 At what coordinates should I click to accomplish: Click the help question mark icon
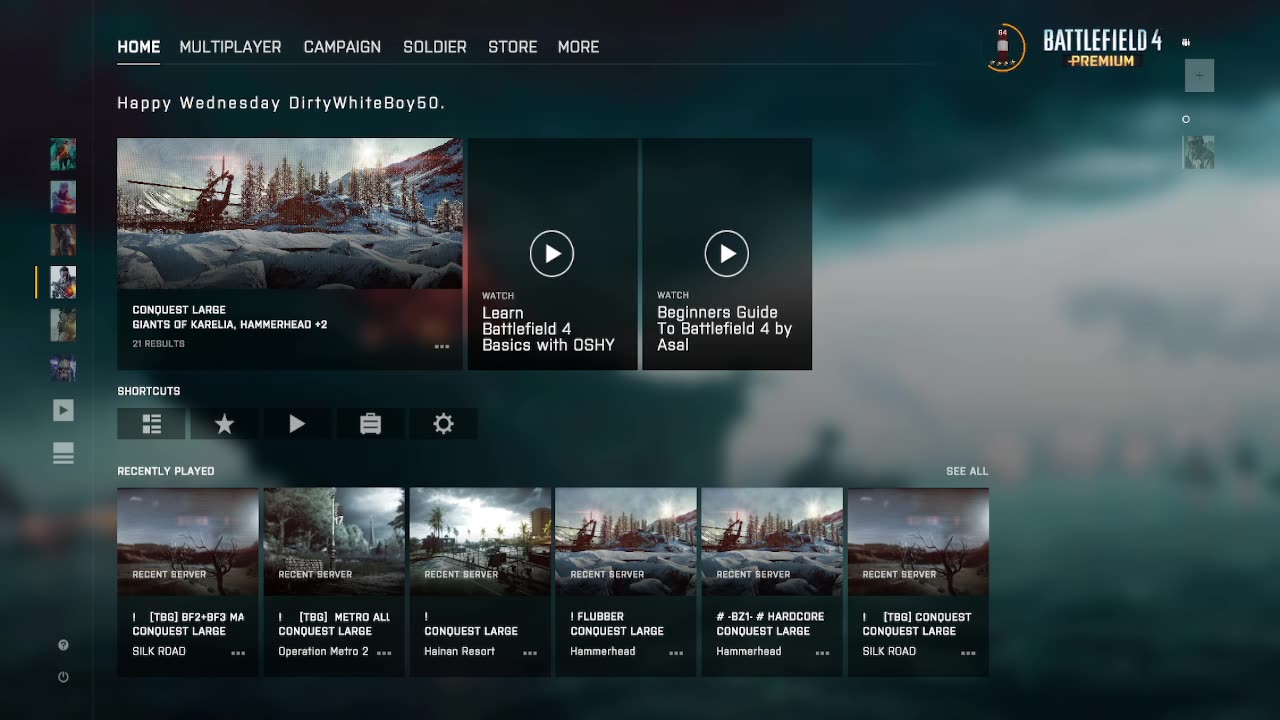point(63,645)
